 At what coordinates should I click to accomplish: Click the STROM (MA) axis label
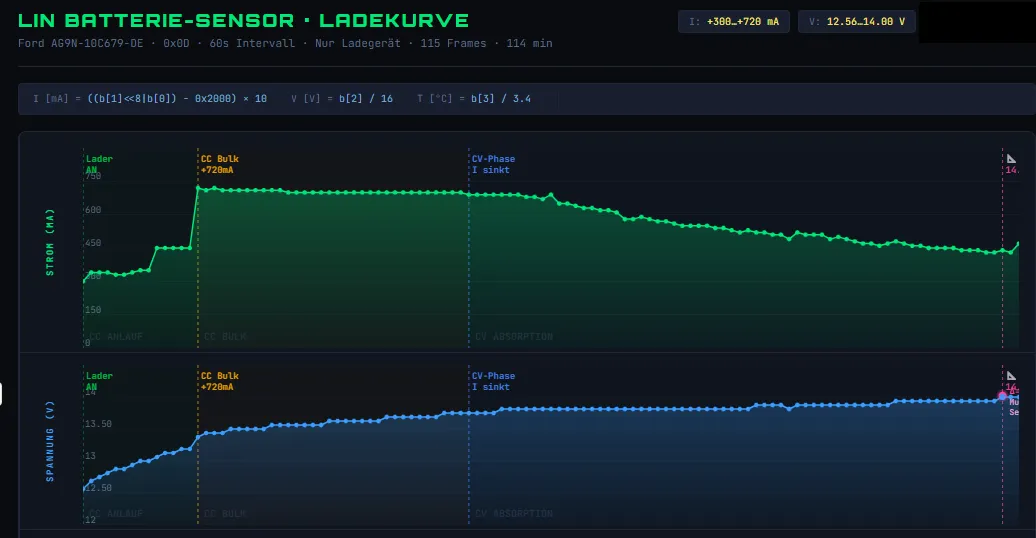click(x=50, y=241)
